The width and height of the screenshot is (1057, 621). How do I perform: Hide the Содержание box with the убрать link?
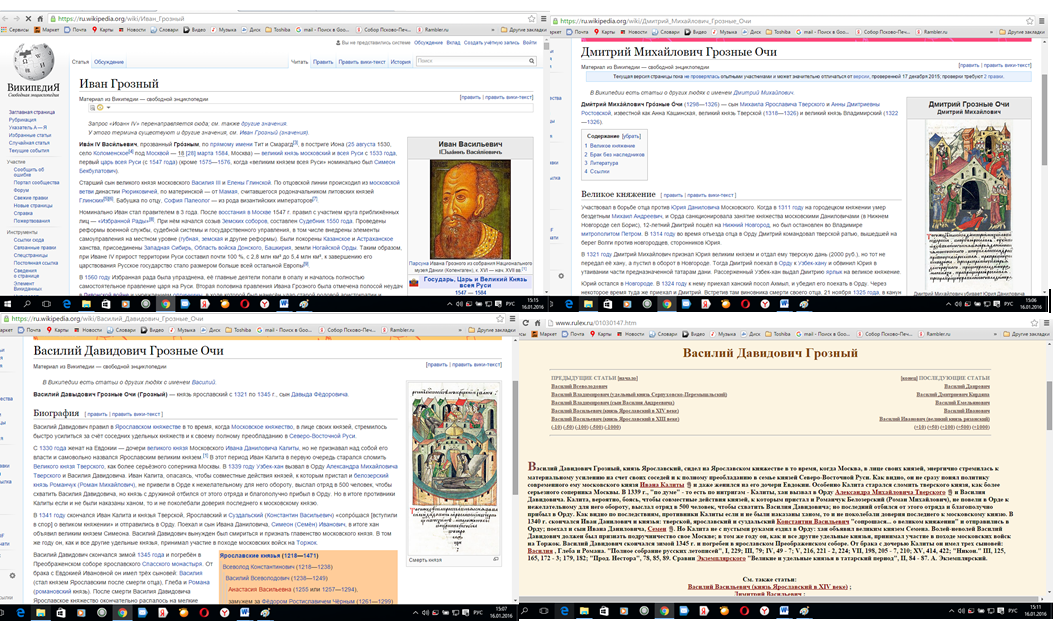point(631,136)
